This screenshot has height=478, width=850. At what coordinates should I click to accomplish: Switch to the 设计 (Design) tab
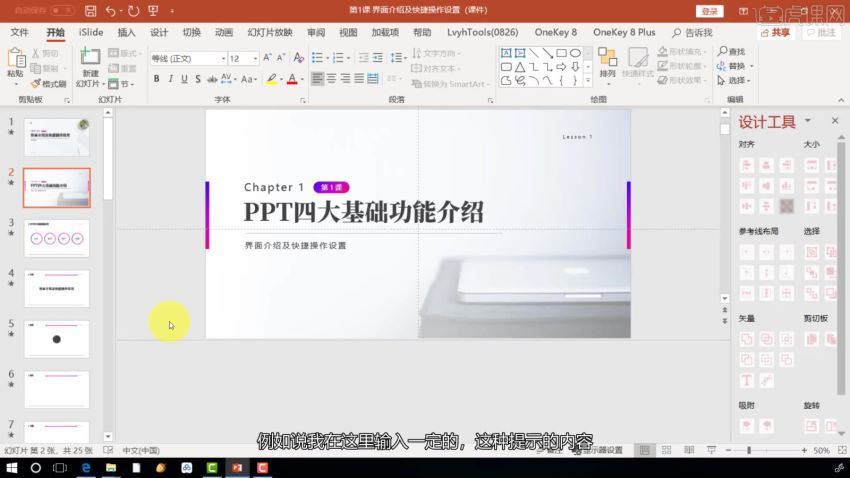click(x=159, y=33)
